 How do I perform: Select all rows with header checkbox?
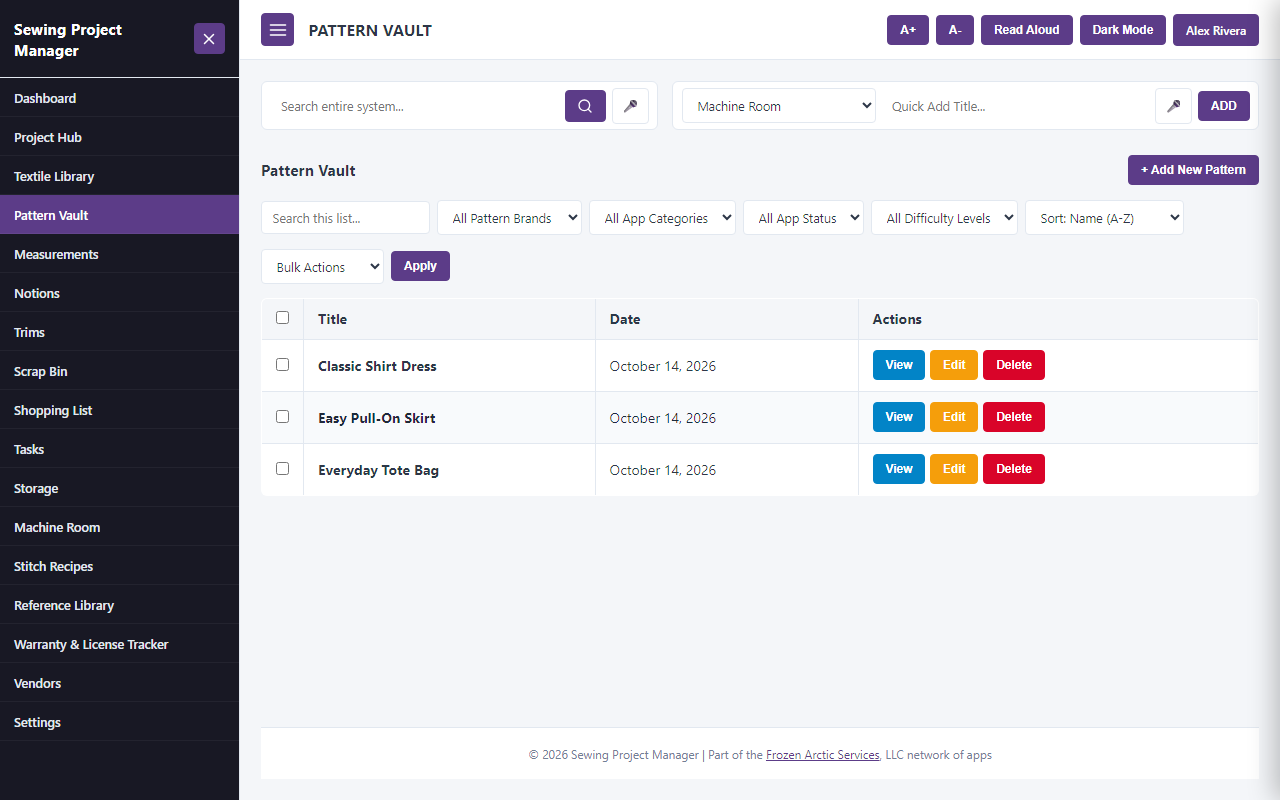282,318
